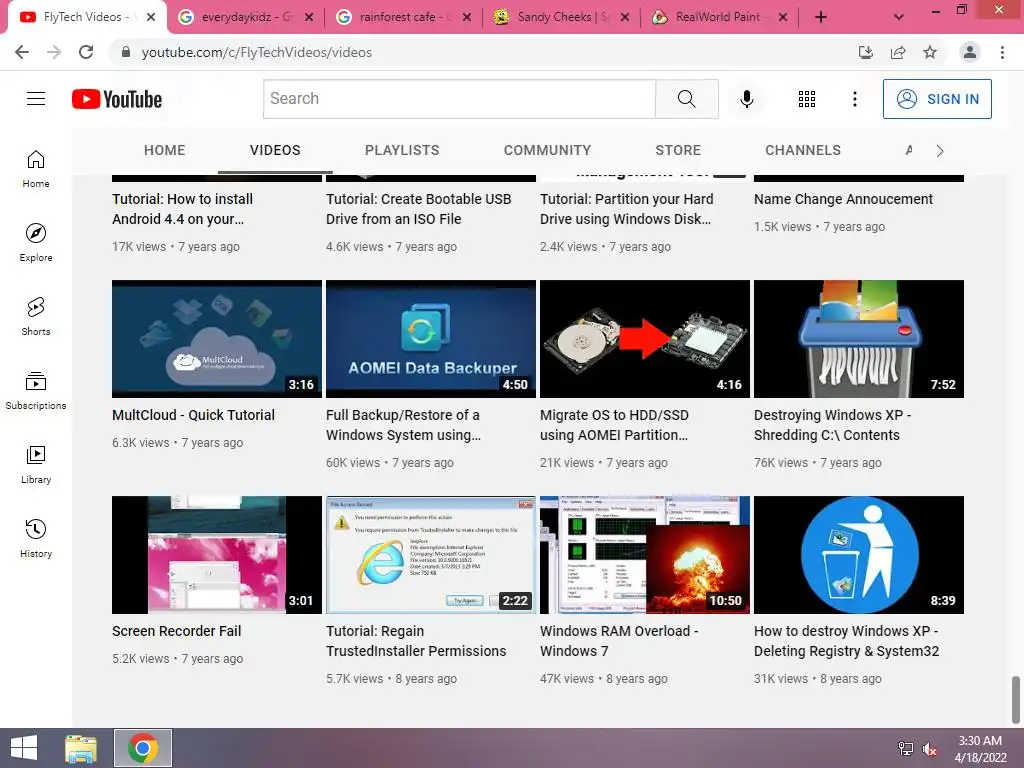Close the FlyTech Videos tab
This screenshot has width=1024, height=768.
click(151, 17)
